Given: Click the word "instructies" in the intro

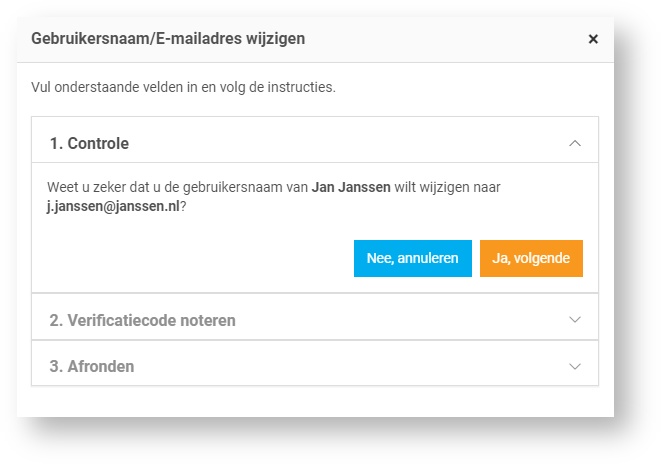Looking at the screenshot, I should click(x=304, y=87).
